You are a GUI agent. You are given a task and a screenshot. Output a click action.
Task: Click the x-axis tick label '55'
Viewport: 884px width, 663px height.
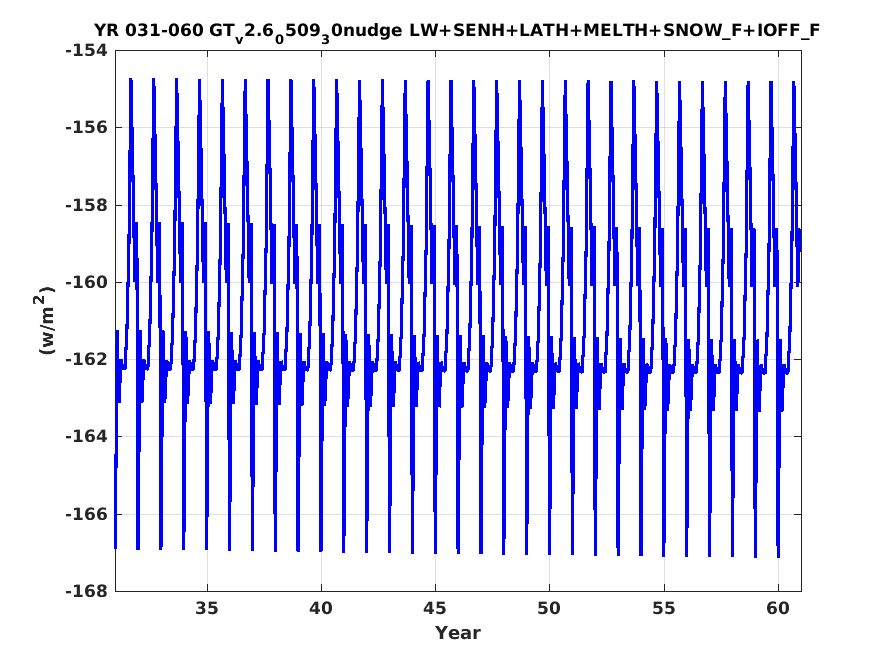[x=664, y=609]
